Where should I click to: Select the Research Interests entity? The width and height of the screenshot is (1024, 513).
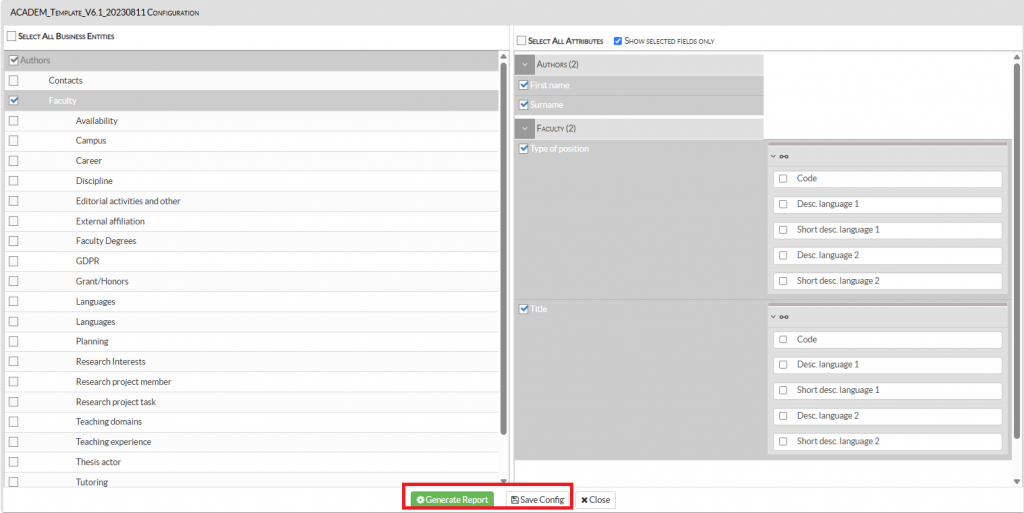pyautogui.click(x=13, y=362)
